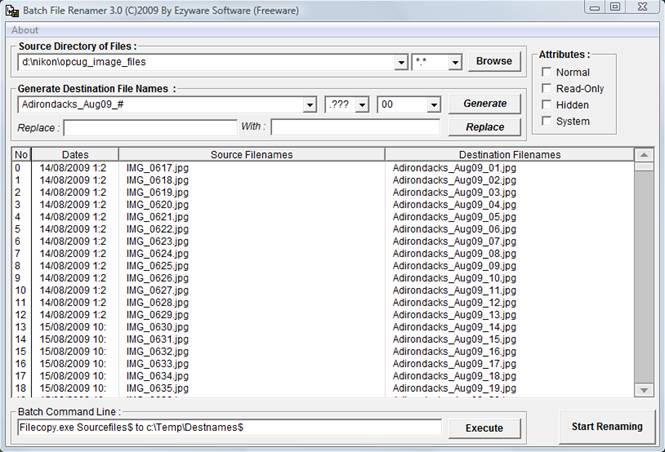Select source file IMG_0623.jpg
This screenshot has width=665, height=452.
(x=157, y=241)
